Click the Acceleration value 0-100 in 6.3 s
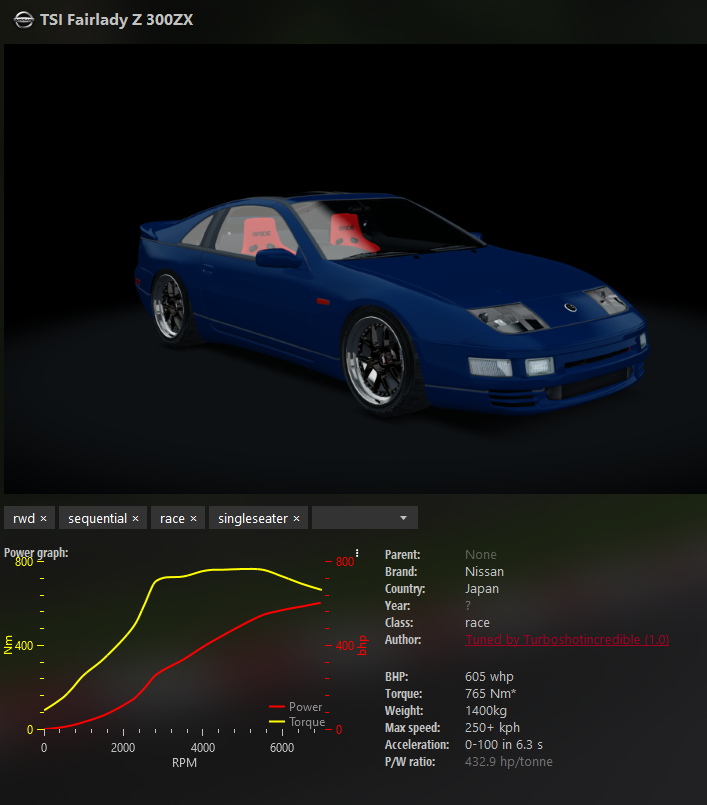707x805 pixels. coord(504,744)
